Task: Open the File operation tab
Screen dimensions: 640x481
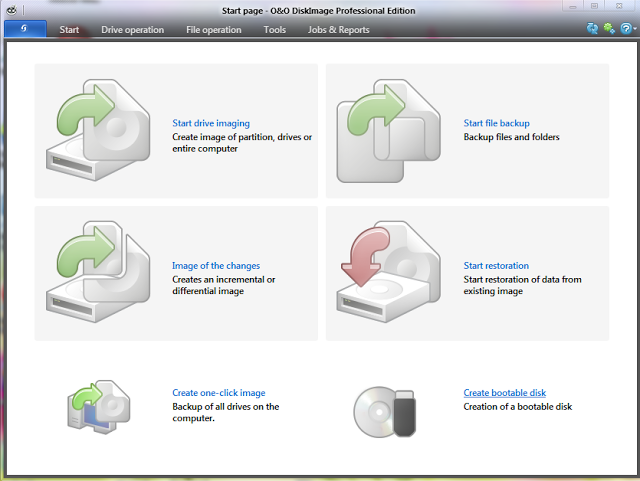Action: (213, 30)
